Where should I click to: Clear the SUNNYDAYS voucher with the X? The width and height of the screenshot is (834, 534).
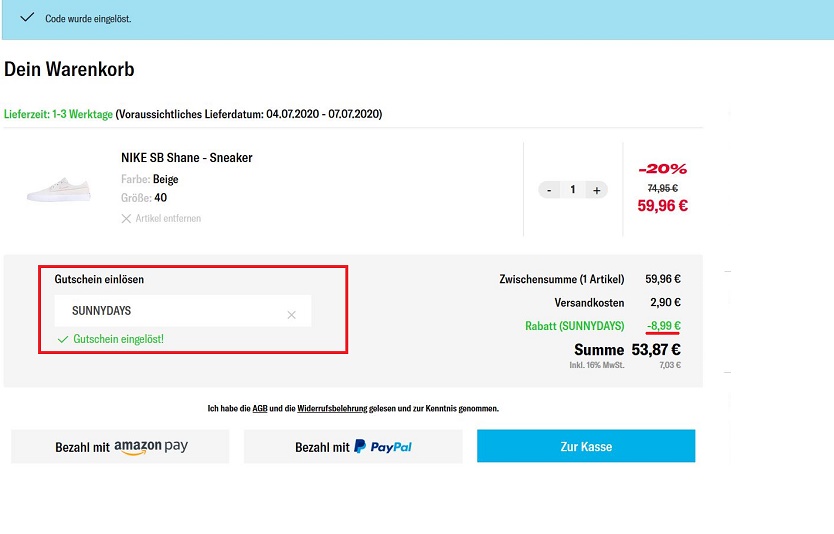click(x=291, y=315)
